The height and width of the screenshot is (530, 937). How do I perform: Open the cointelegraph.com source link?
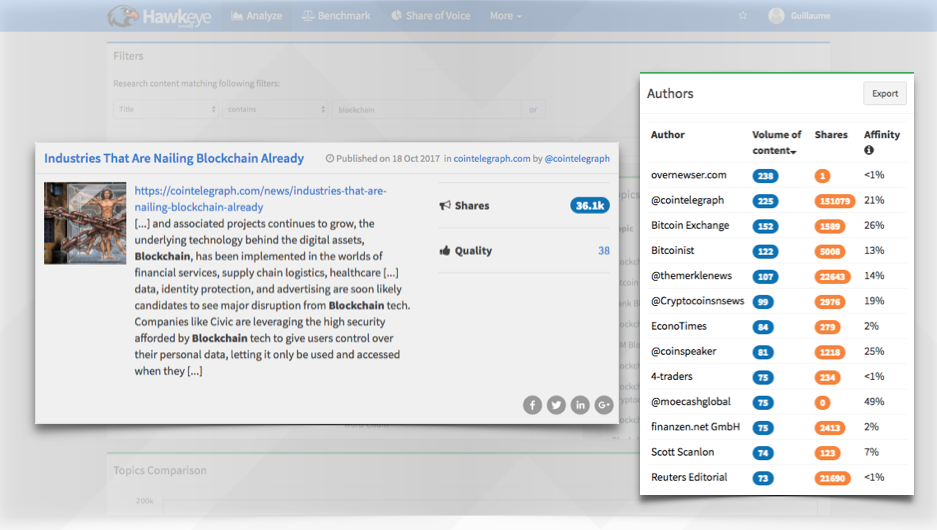coord(492,158)
